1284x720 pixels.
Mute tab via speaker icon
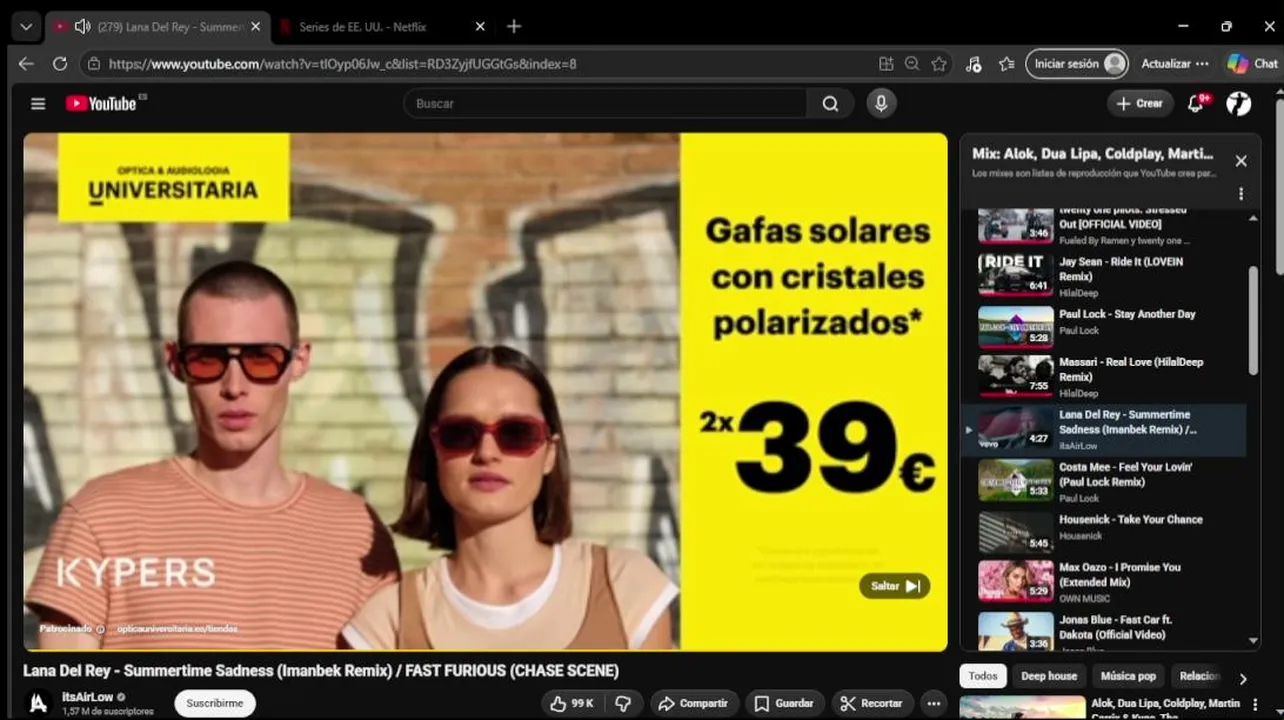pos(82,27)
